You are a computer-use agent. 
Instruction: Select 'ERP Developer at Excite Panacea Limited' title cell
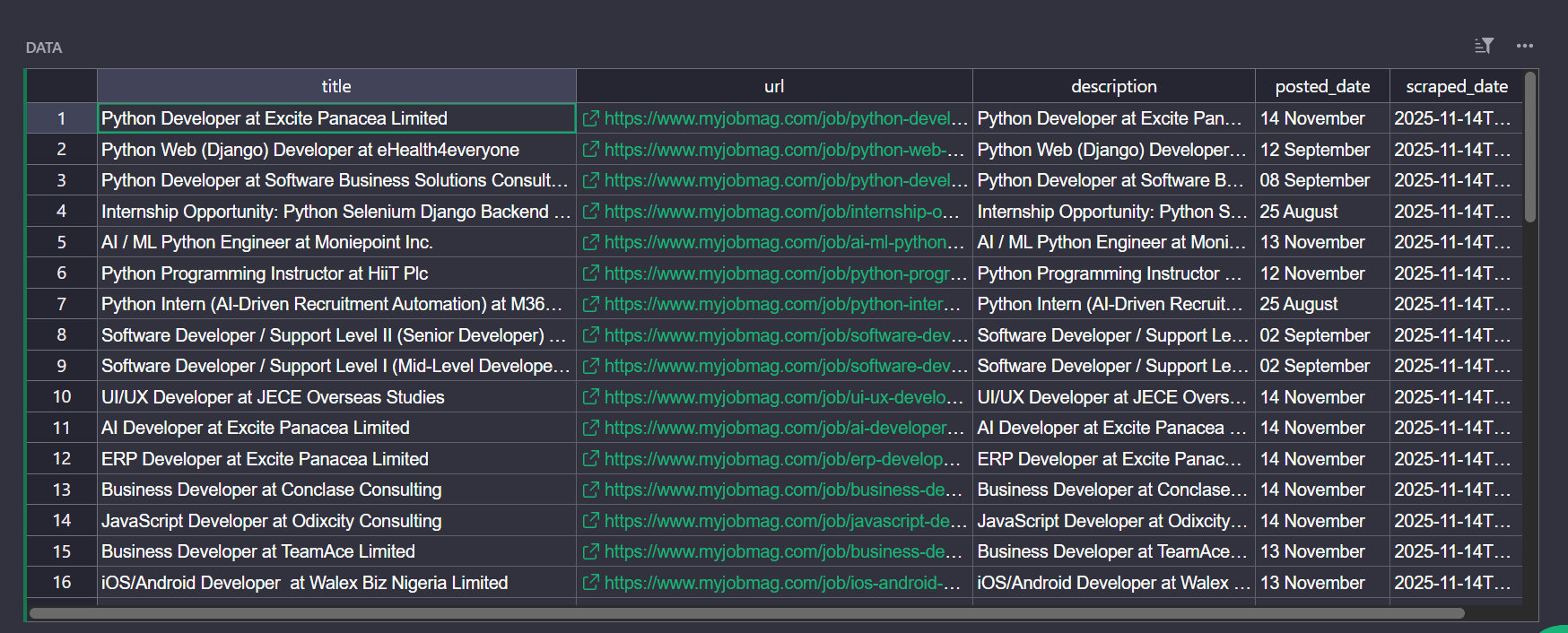336,459
